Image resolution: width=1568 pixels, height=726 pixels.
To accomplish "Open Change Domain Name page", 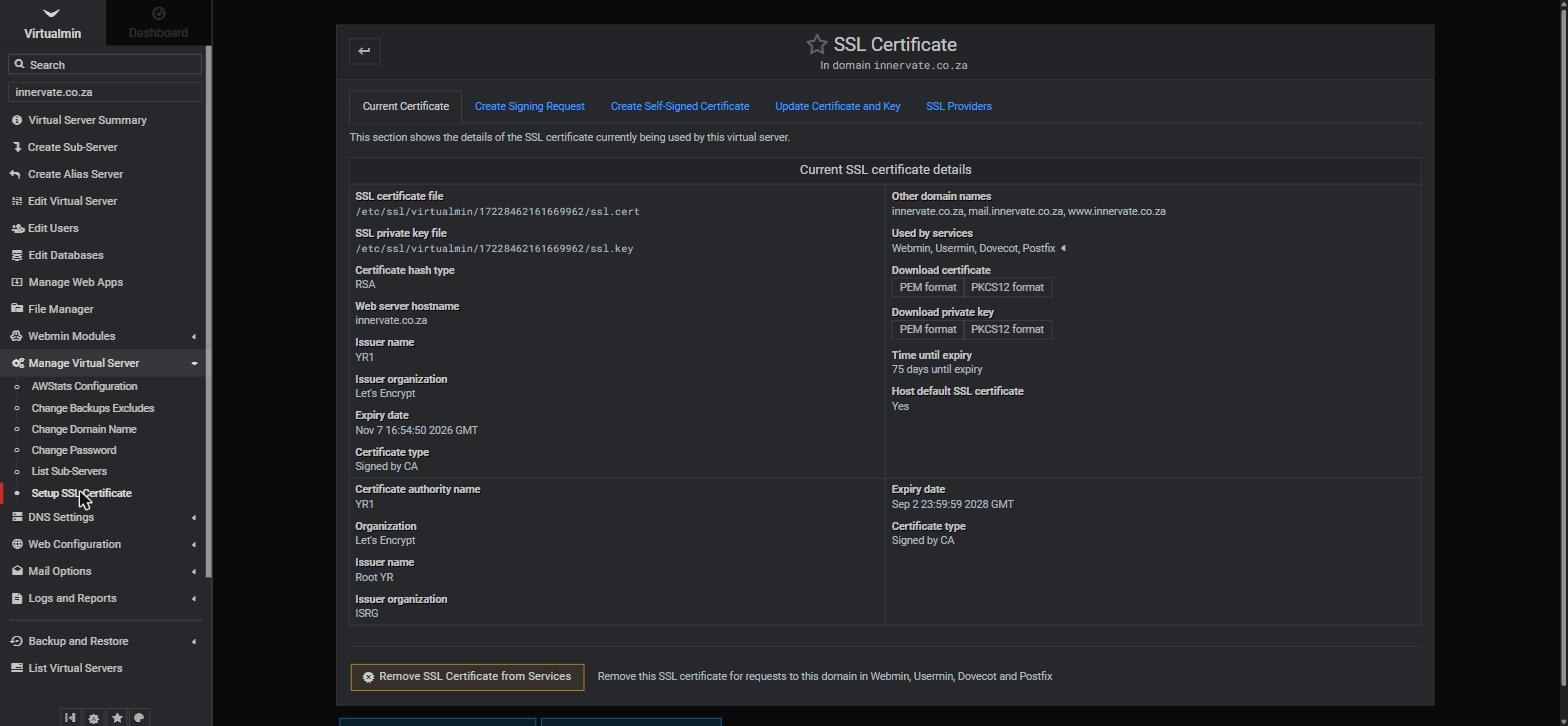I will pyautogui.click(x=84, y=429).
